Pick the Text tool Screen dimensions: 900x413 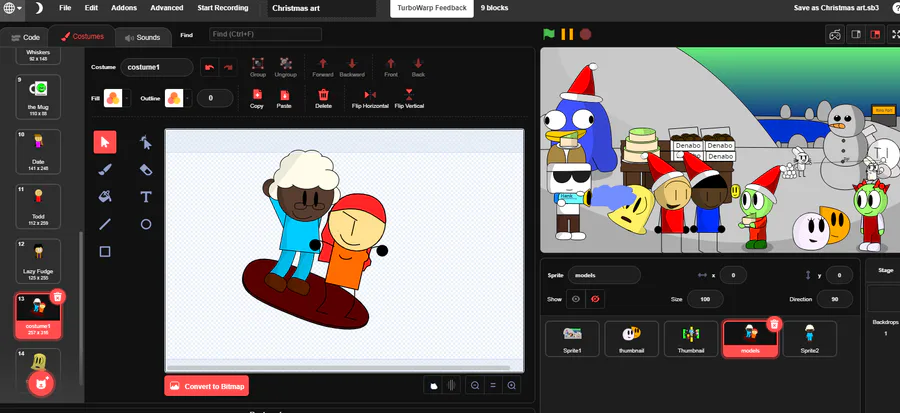(x=146, y=197)
